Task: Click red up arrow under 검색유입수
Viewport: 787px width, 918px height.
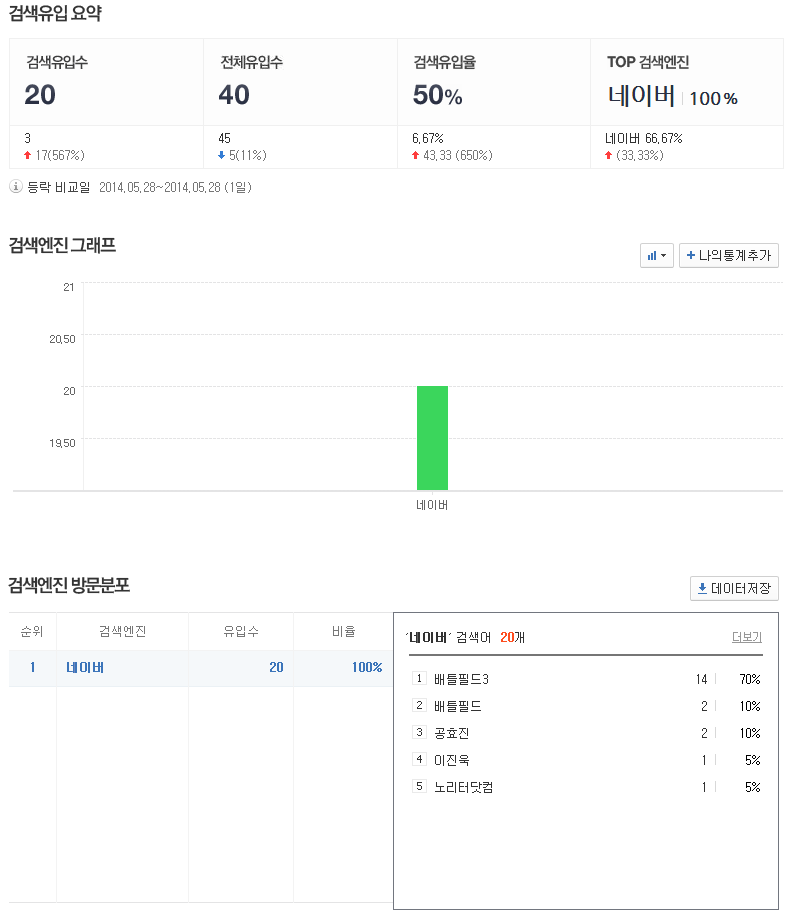Action: (x=28, y=156)
